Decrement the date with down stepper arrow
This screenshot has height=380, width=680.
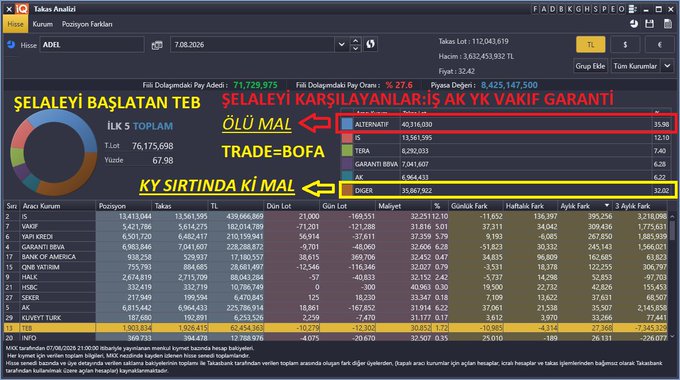coord(356,49)
